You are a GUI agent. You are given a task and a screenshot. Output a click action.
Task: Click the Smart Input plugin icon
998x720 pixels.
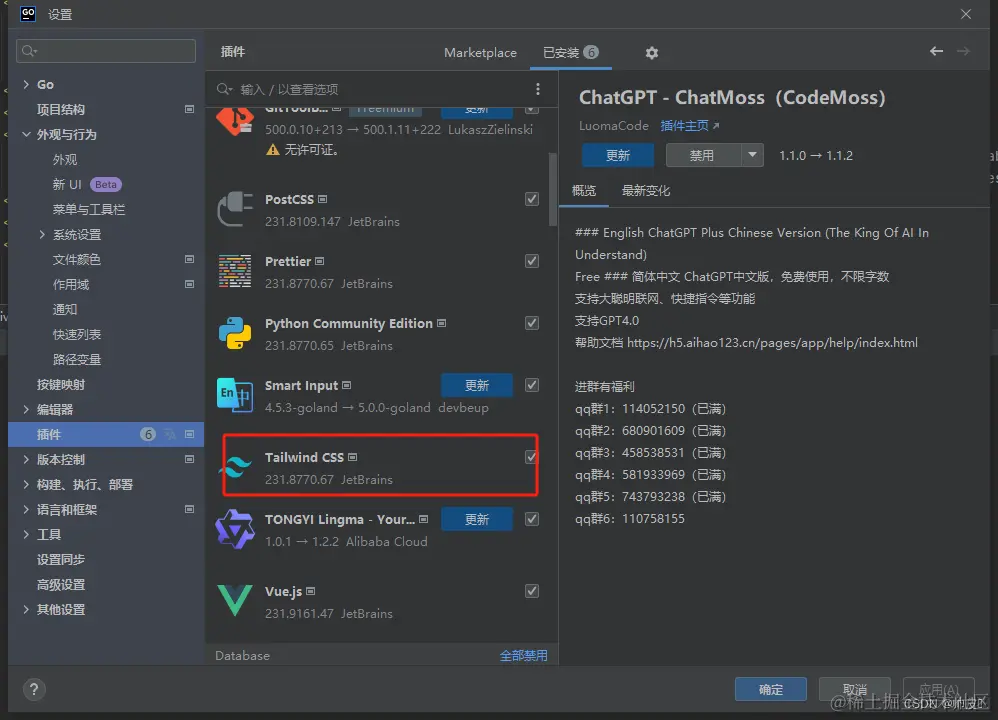coord(234,396)
